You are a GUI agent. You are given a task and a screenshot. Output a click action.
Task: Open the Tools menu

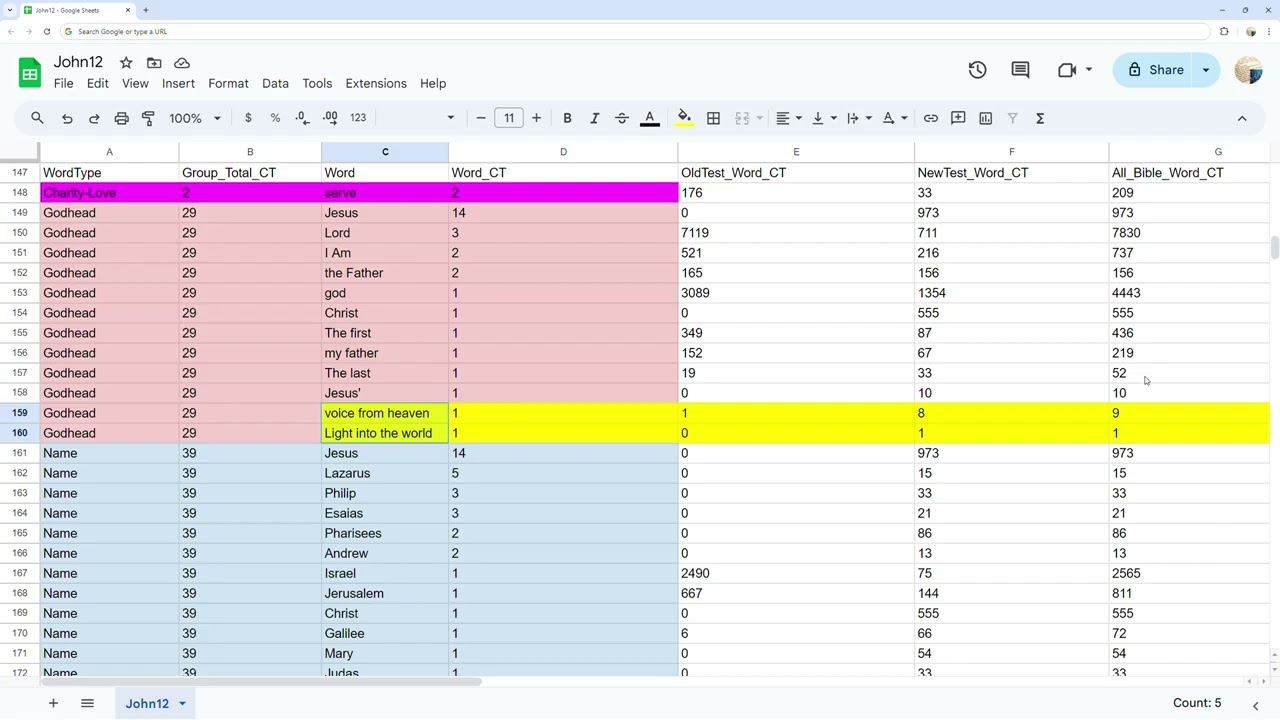click(x=317, y=83)
